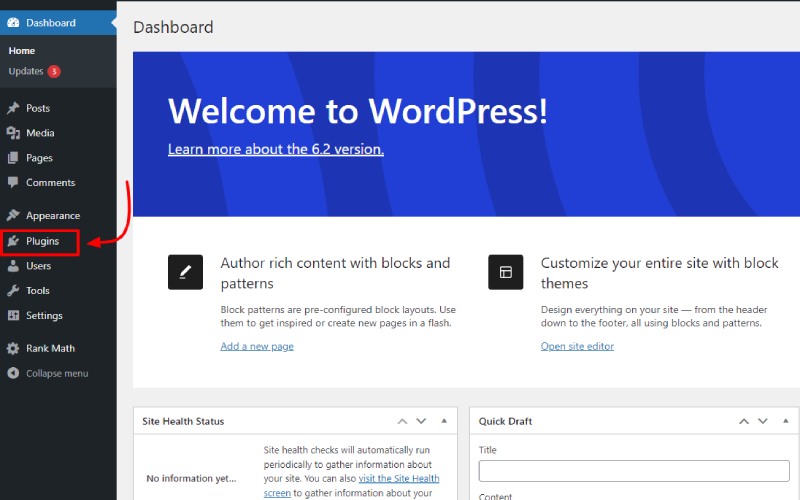Click the Add a new page link
This screenshot has height=500, width=800.
click(x=257, y=346)
